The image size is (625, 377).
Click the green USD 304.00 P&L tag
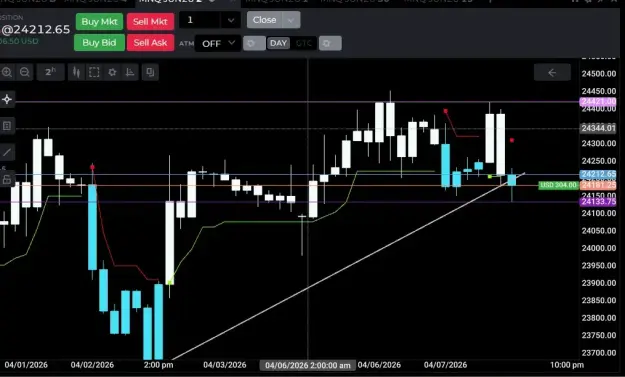point(558,185)
